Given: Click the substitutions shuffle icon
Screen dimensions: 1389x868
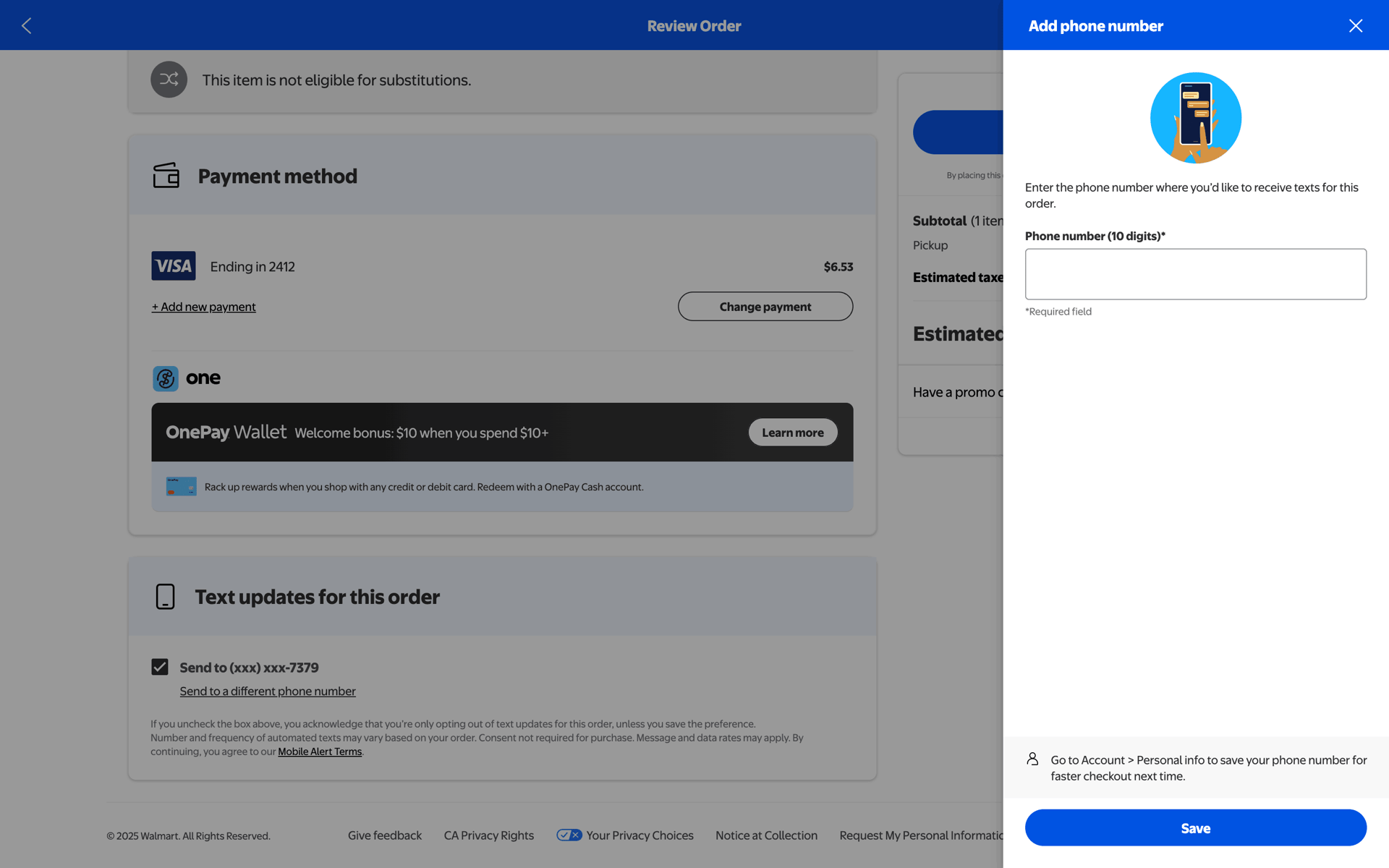Looking at the screenshot, I should point(169,80).
